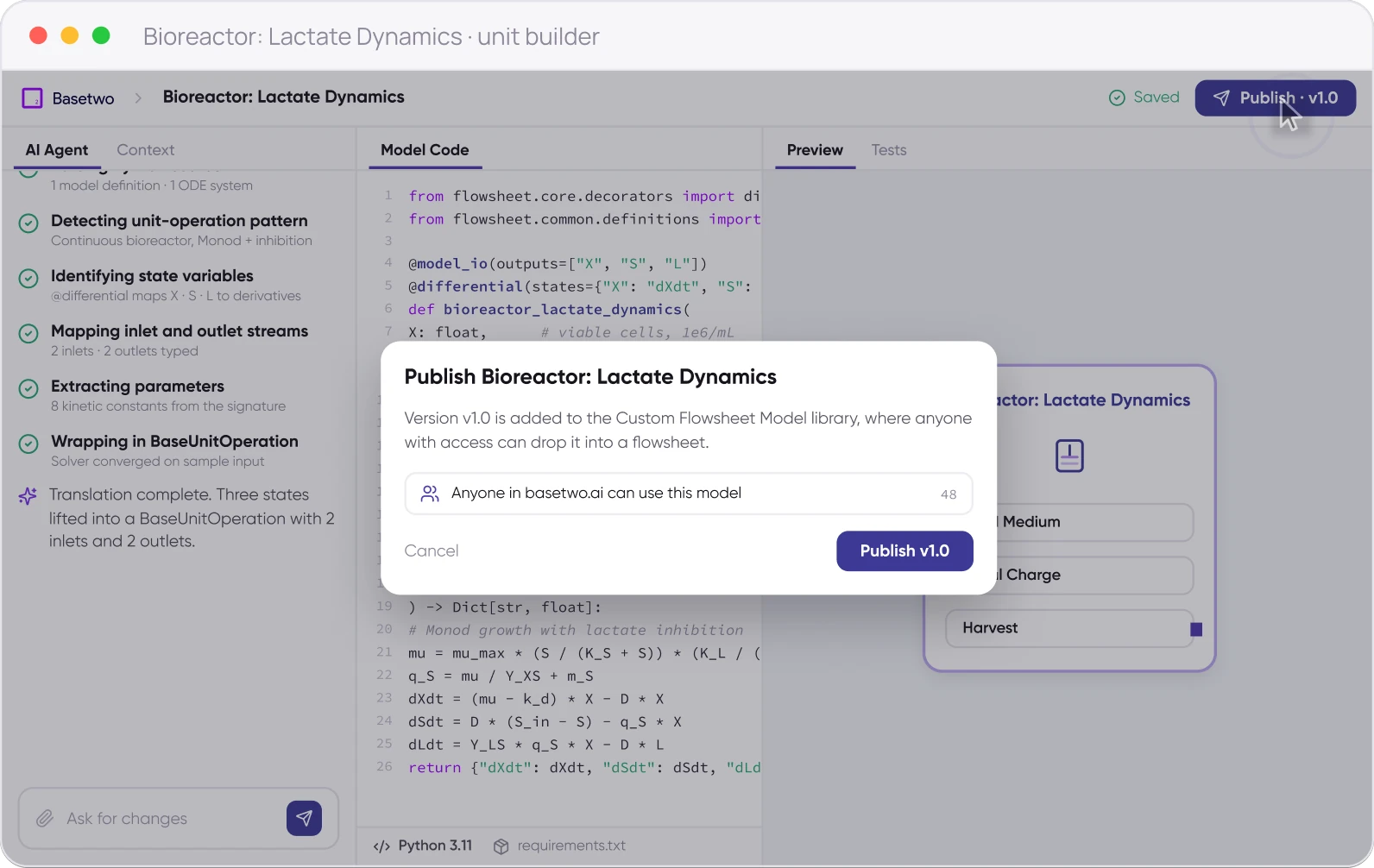Click the return statement on line 26
1374x868 pixels.
point(584,768)
